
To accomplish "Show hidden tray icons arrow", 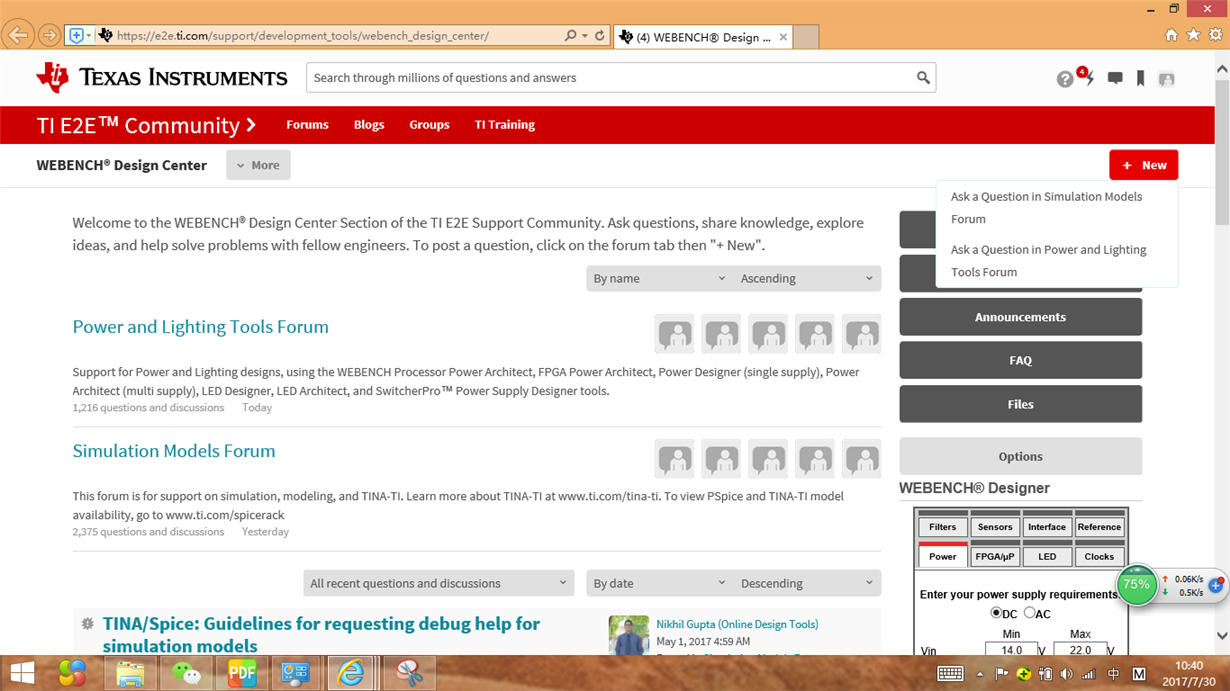I will click(x=980, y=674).
